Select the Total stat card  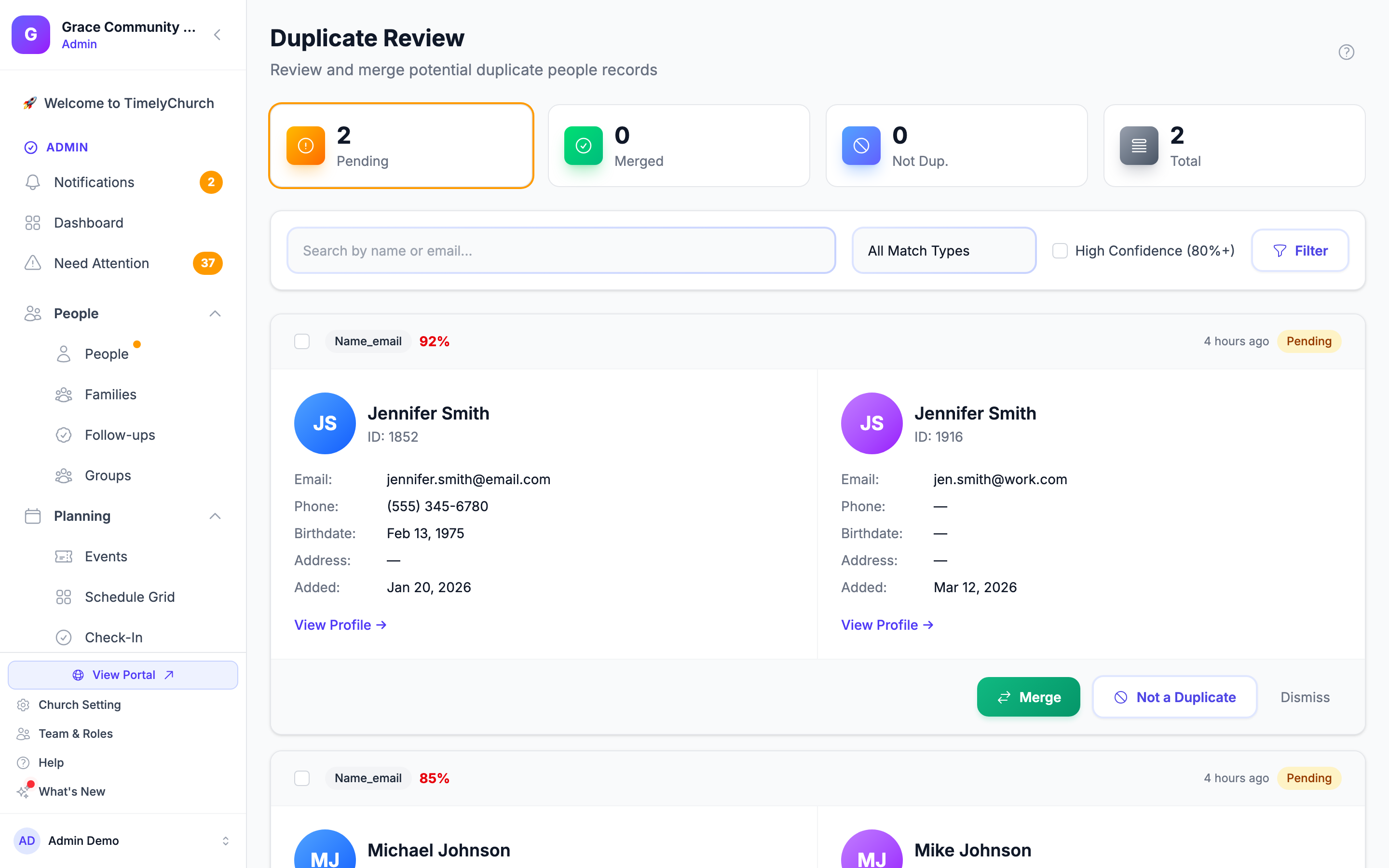1234,146
